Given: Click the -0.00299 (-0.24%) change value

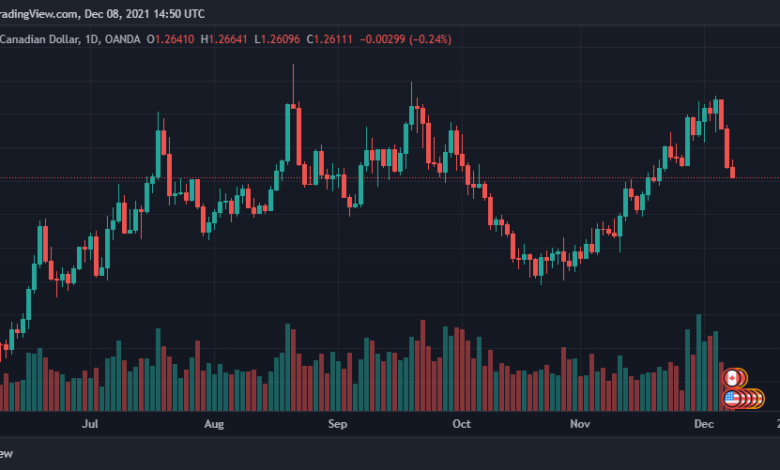Looking at the screenshot, I should click(x=405, y=39).
